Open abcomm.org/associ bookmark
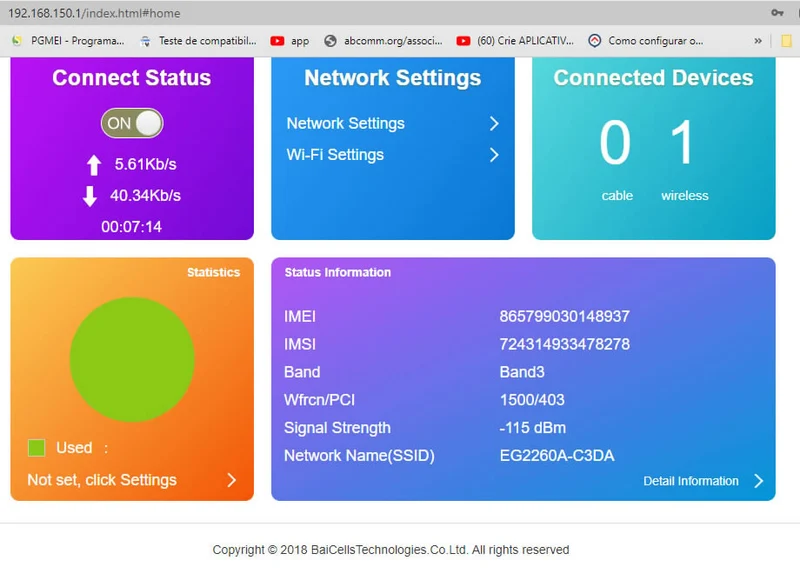Screen dimensions: 800x587 tap(384, 41)
